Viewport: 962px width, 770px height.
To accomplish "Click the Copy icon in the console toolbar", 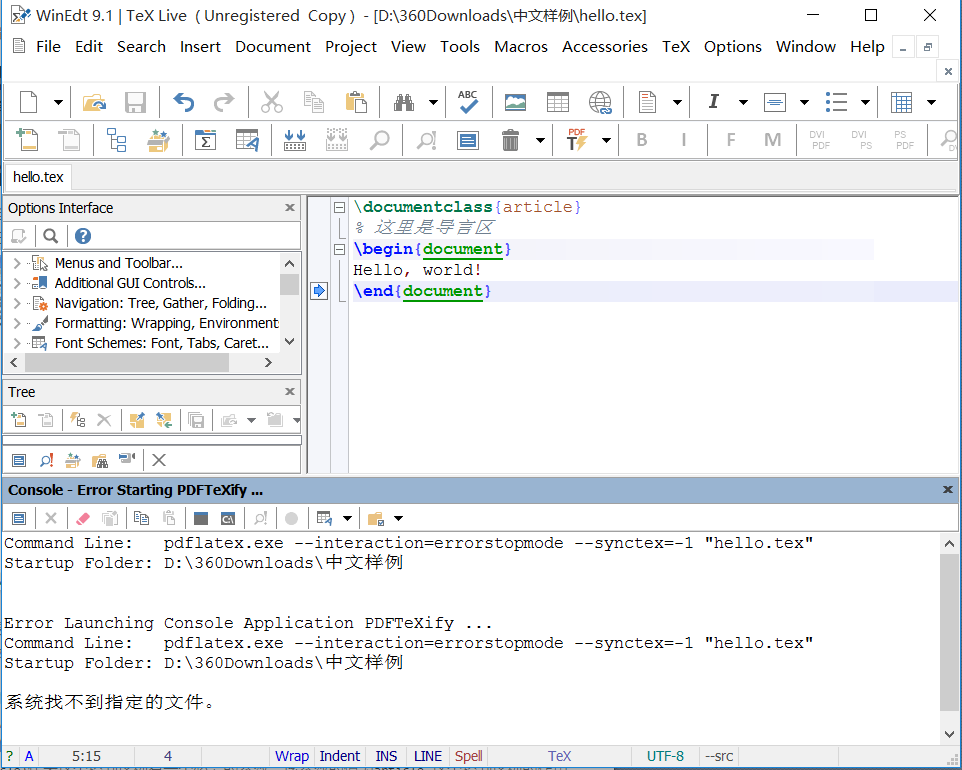I will click(x=140, y=517).
